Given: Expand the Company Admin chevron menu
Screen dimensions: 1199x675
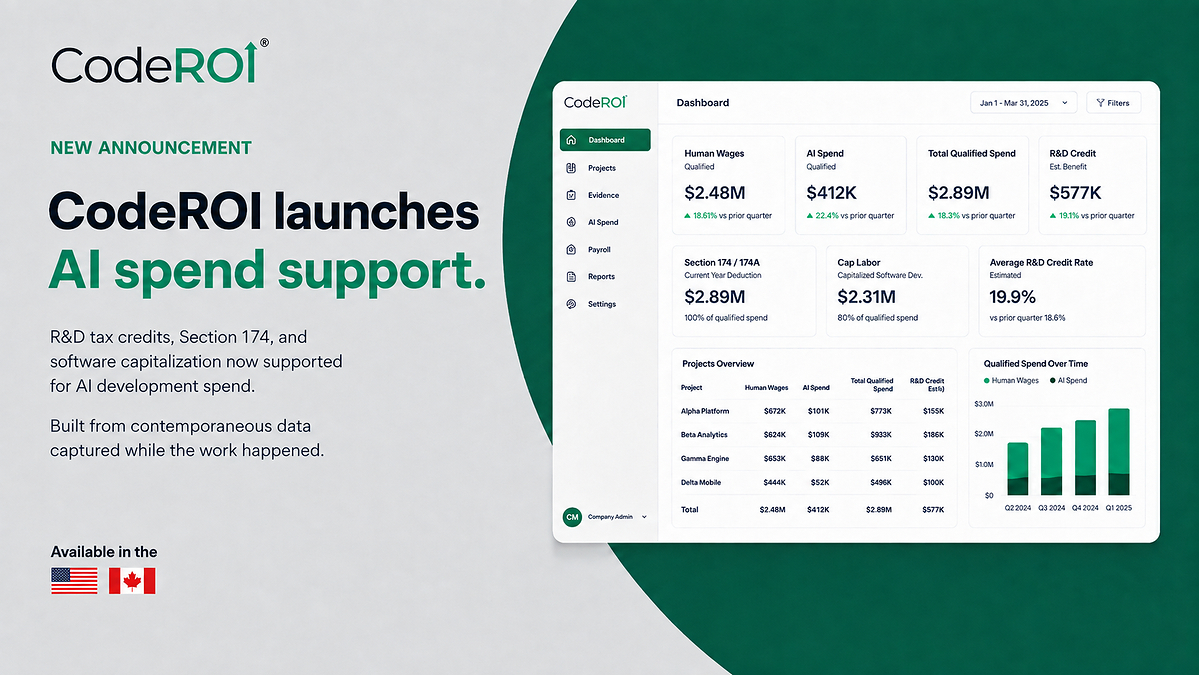Looking at the screenshot, I should [644, 517].
